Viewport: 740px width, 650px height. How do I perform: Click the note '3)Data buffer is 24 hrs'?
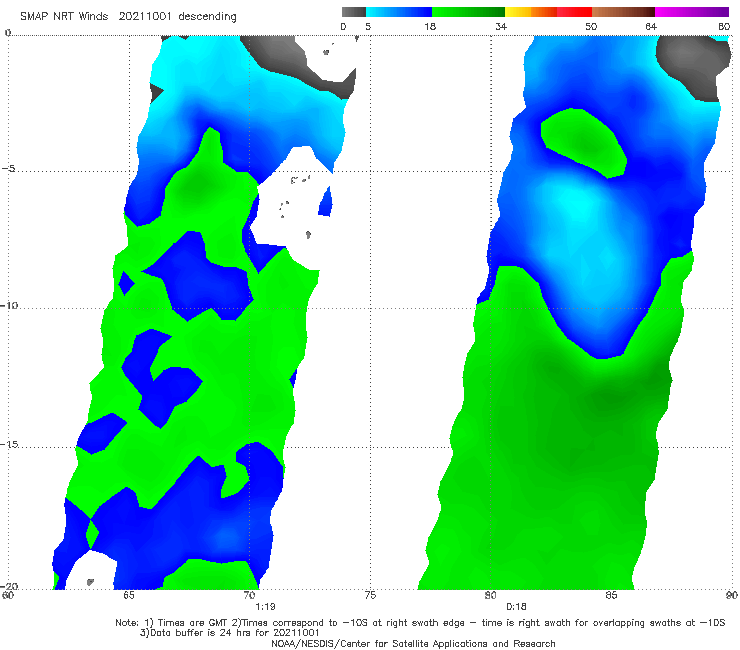(x=230, y=633)
